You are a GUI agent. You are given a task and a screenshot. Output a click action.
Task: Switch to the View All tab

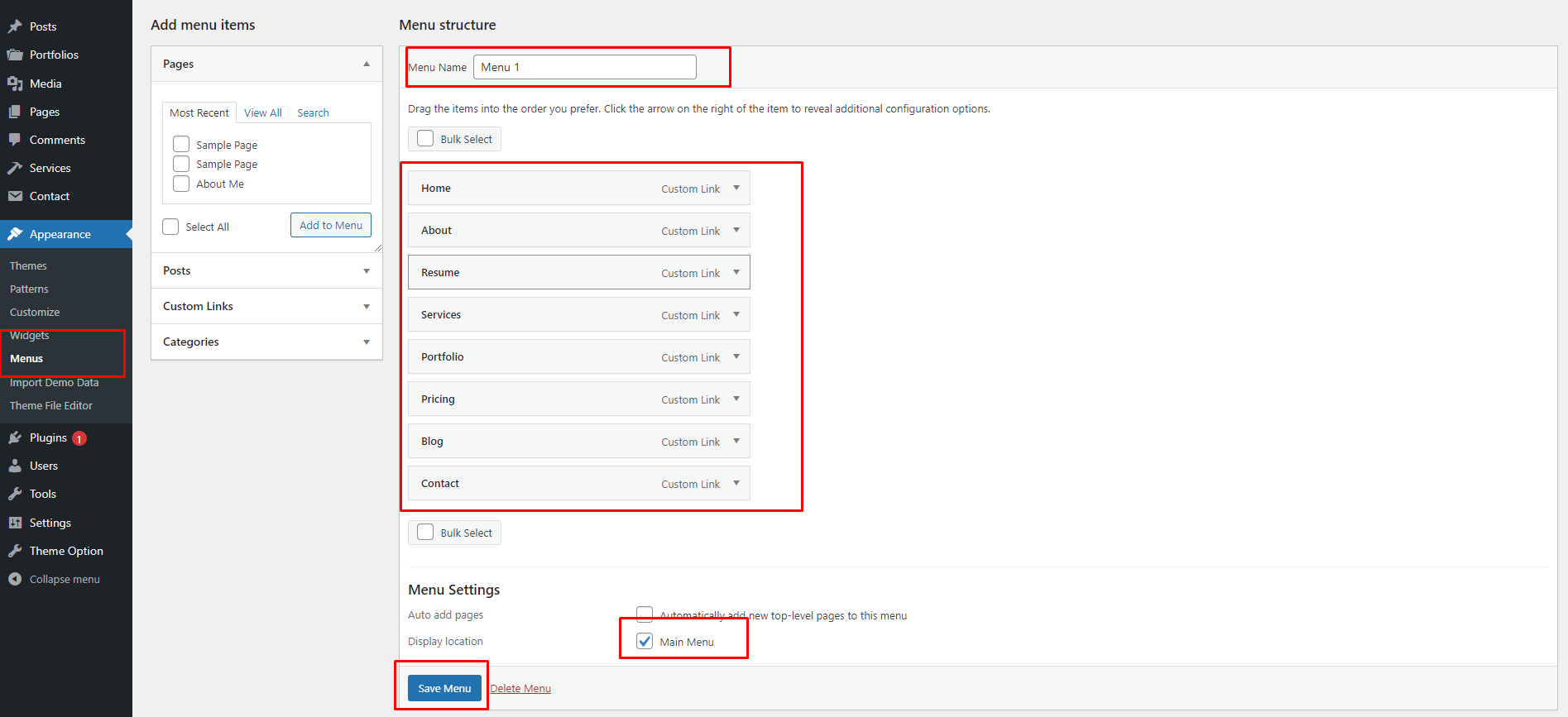click(x=262, y=112)
